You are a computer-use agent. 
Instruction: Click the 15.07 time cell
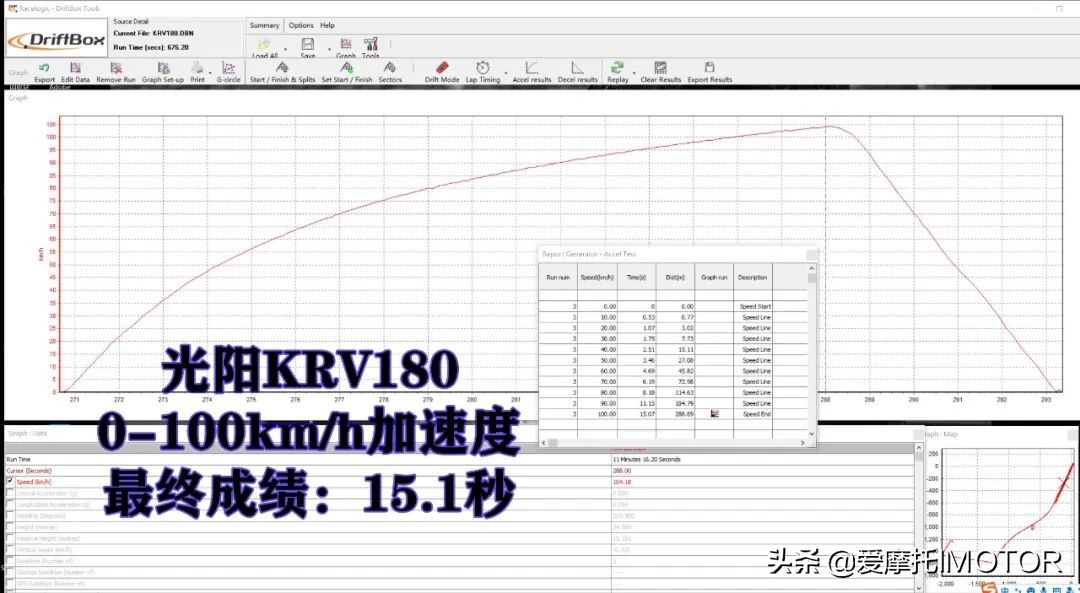636,414
